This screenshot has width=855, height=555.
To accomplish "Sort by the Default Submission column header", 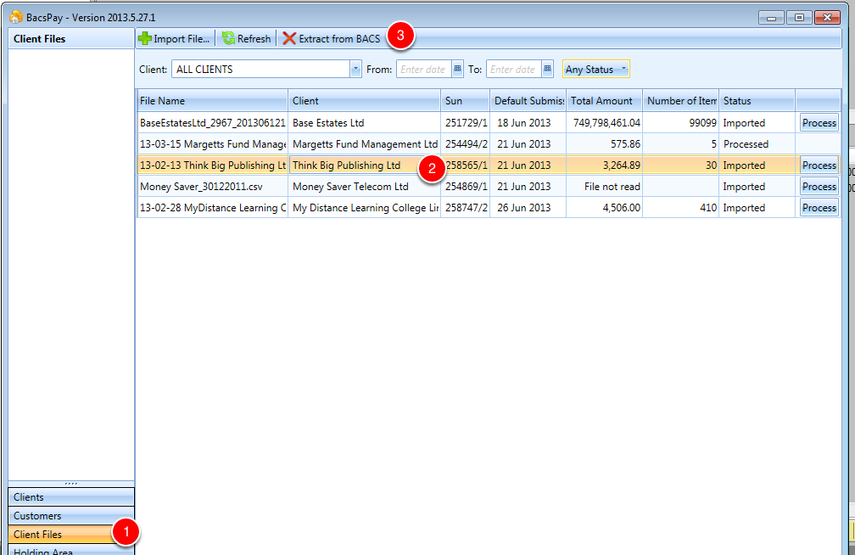I will [528, 101].
